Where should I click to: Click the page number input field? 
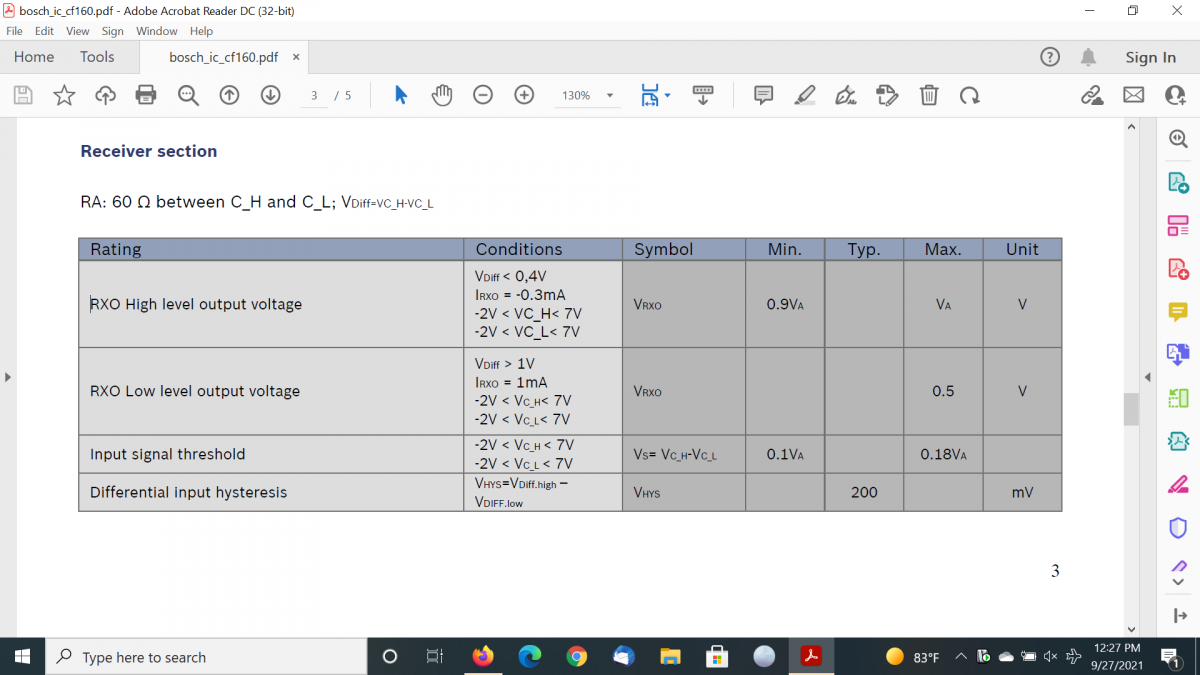click(314, 96)
